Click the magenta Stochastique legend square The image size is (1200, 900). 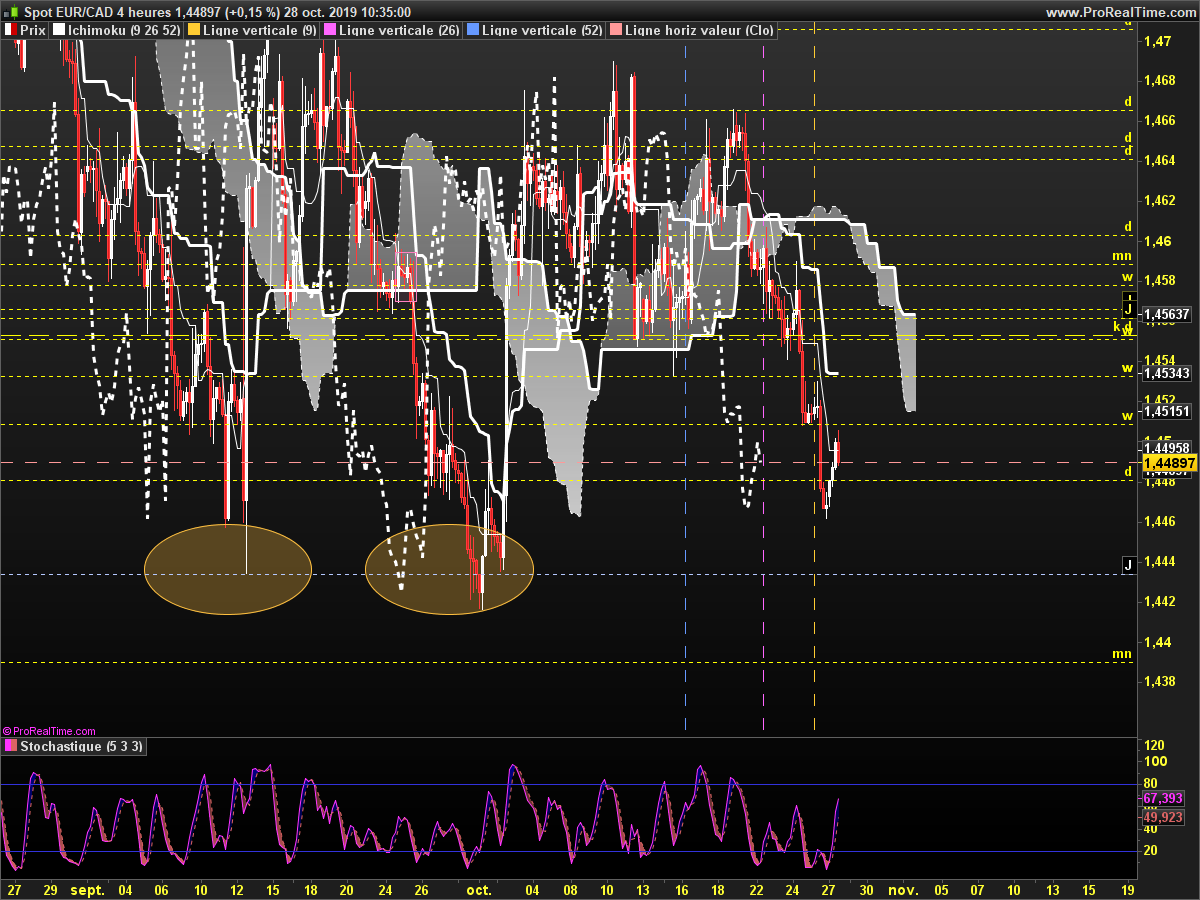(x=11, y=746)
